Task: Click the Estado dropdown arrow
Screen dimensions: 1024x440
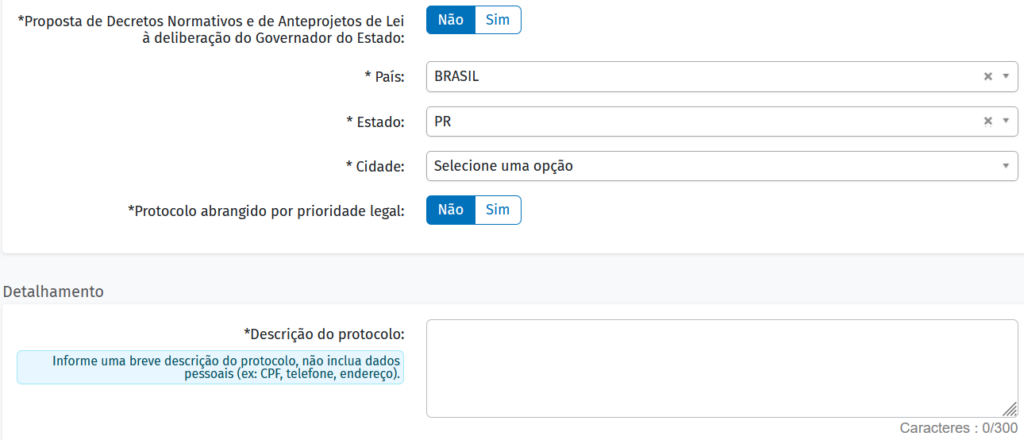Action: (1005, 121)
